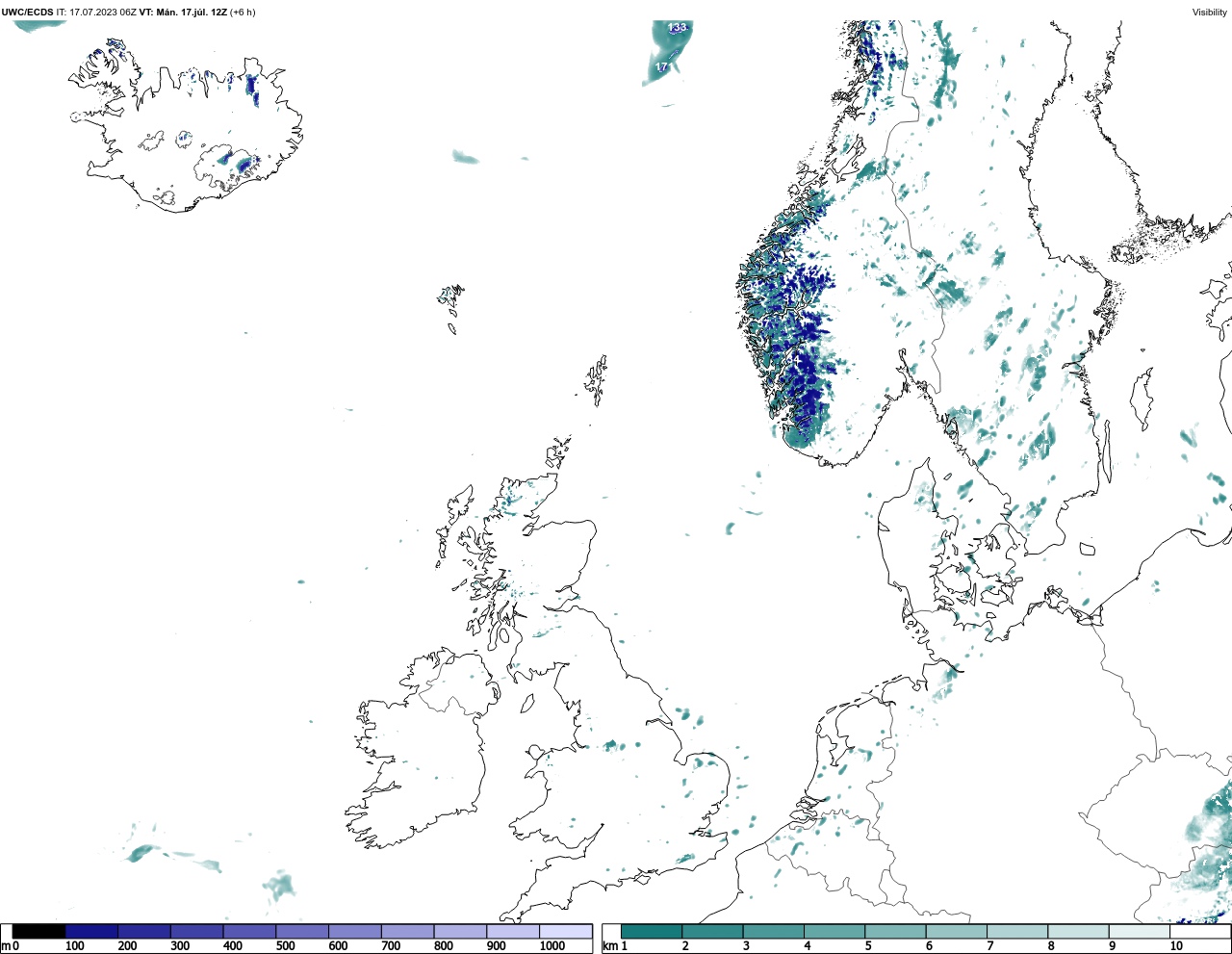Click the 1–2 km teal legend swatch

[652, 932]
